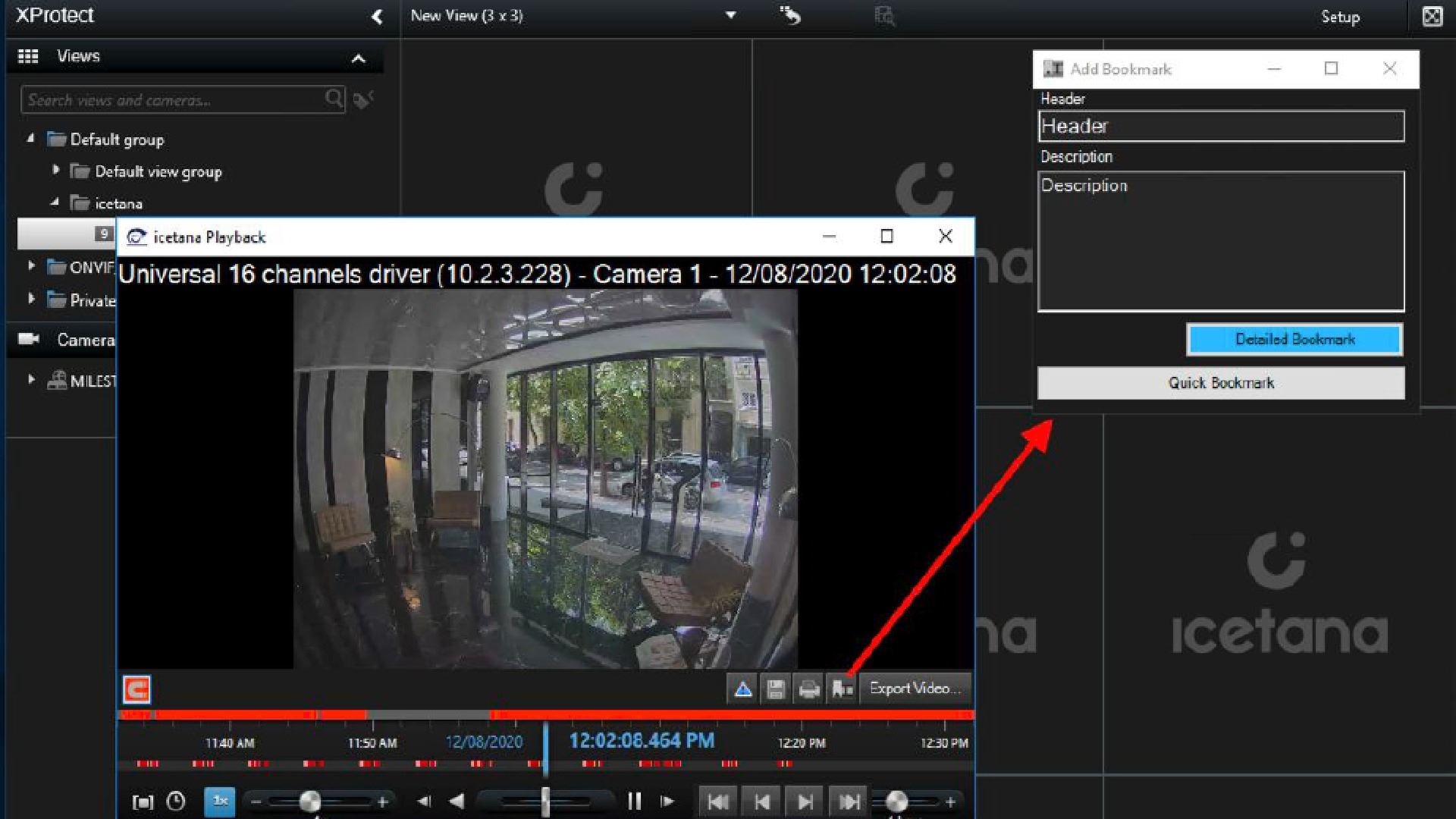Open the time selection mode bracket icon
Image resolution: width=1456 pixels, height=819 pixels.
click(x=143, y=802)
